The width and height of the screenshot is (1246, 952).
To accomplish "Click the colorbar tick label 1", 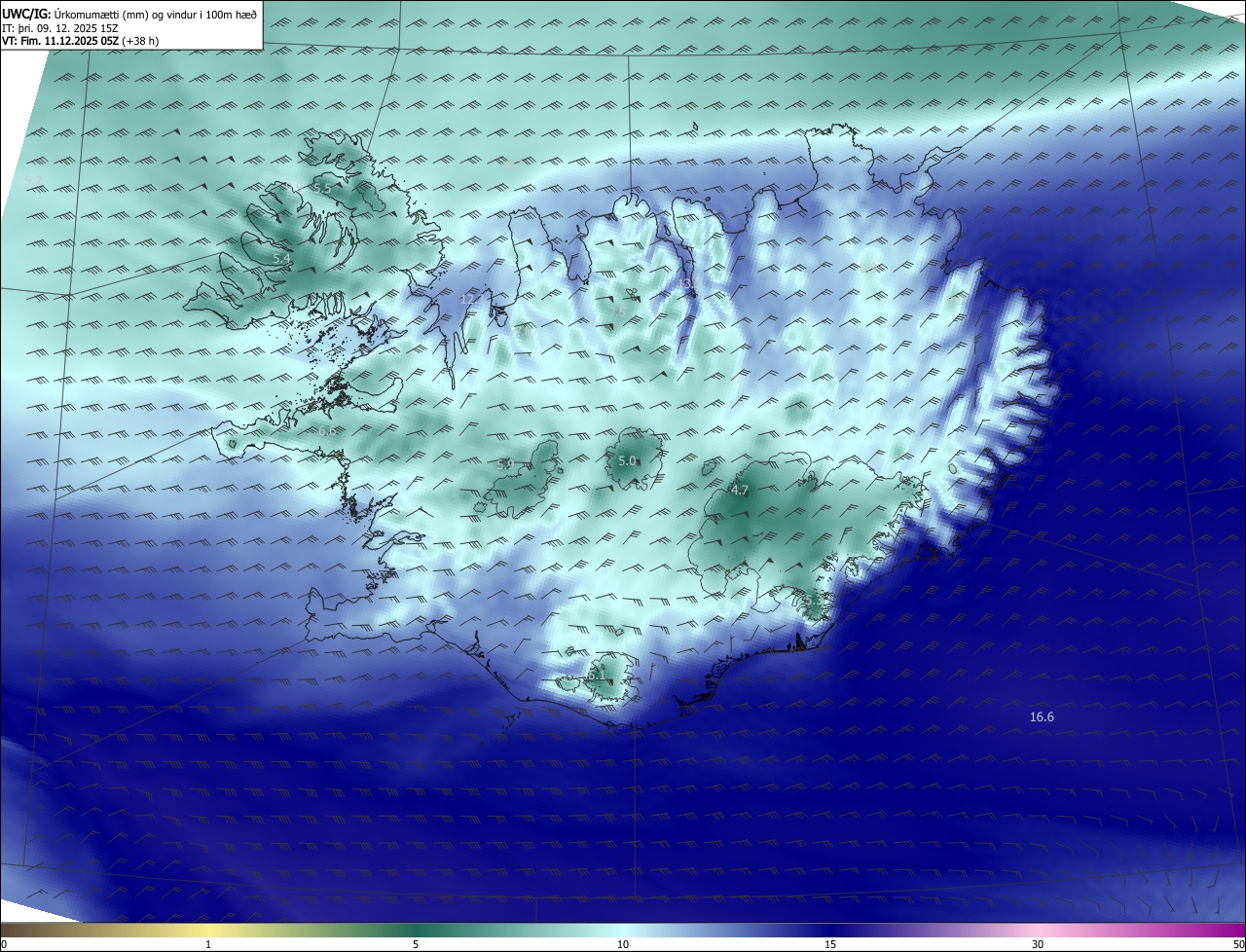I will click(208, 944).
